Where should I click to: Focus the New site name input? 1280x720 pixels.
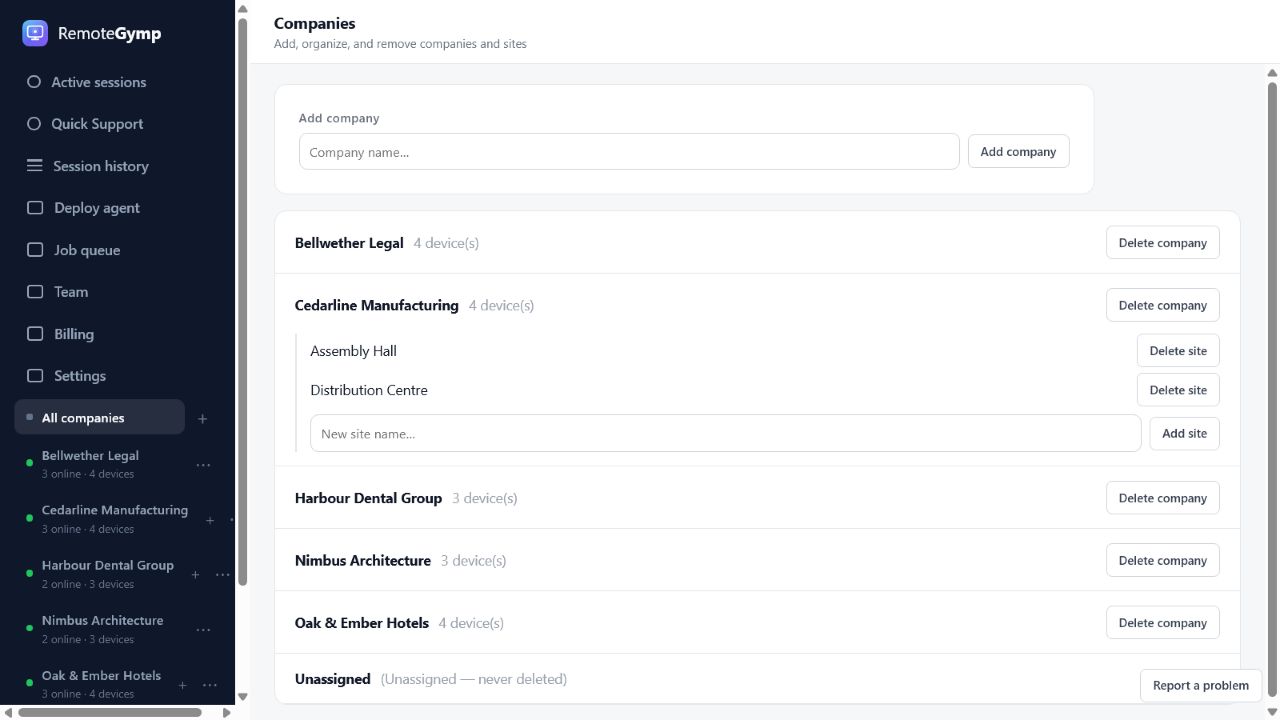pos(725,433)
